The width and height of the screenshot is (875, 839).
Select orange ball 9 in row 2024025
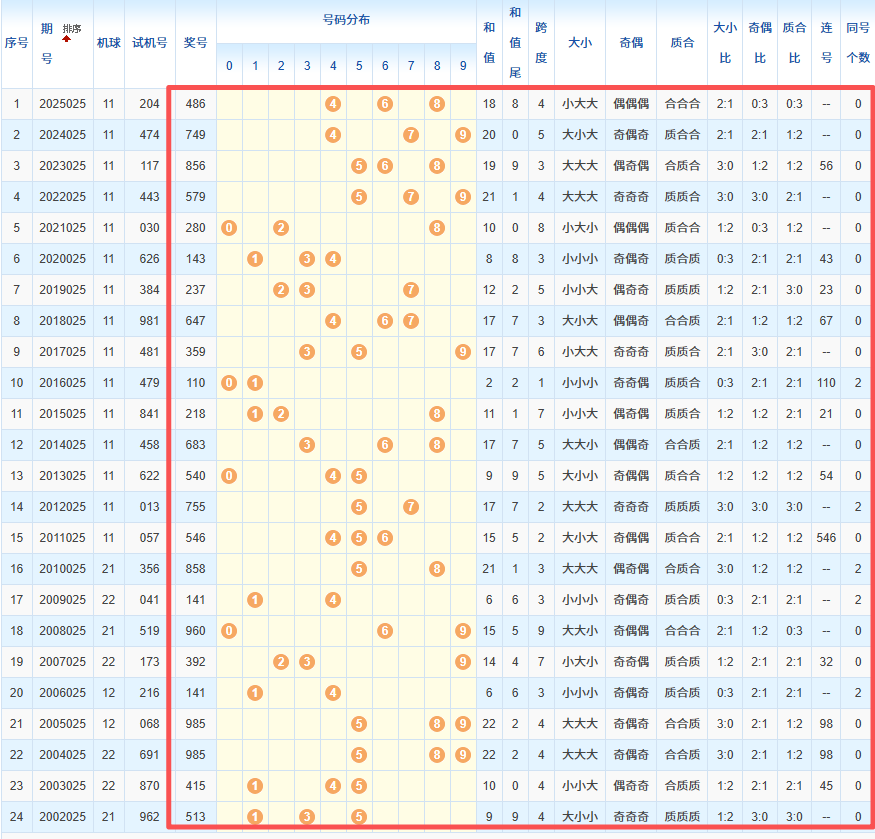pos(462,135)
